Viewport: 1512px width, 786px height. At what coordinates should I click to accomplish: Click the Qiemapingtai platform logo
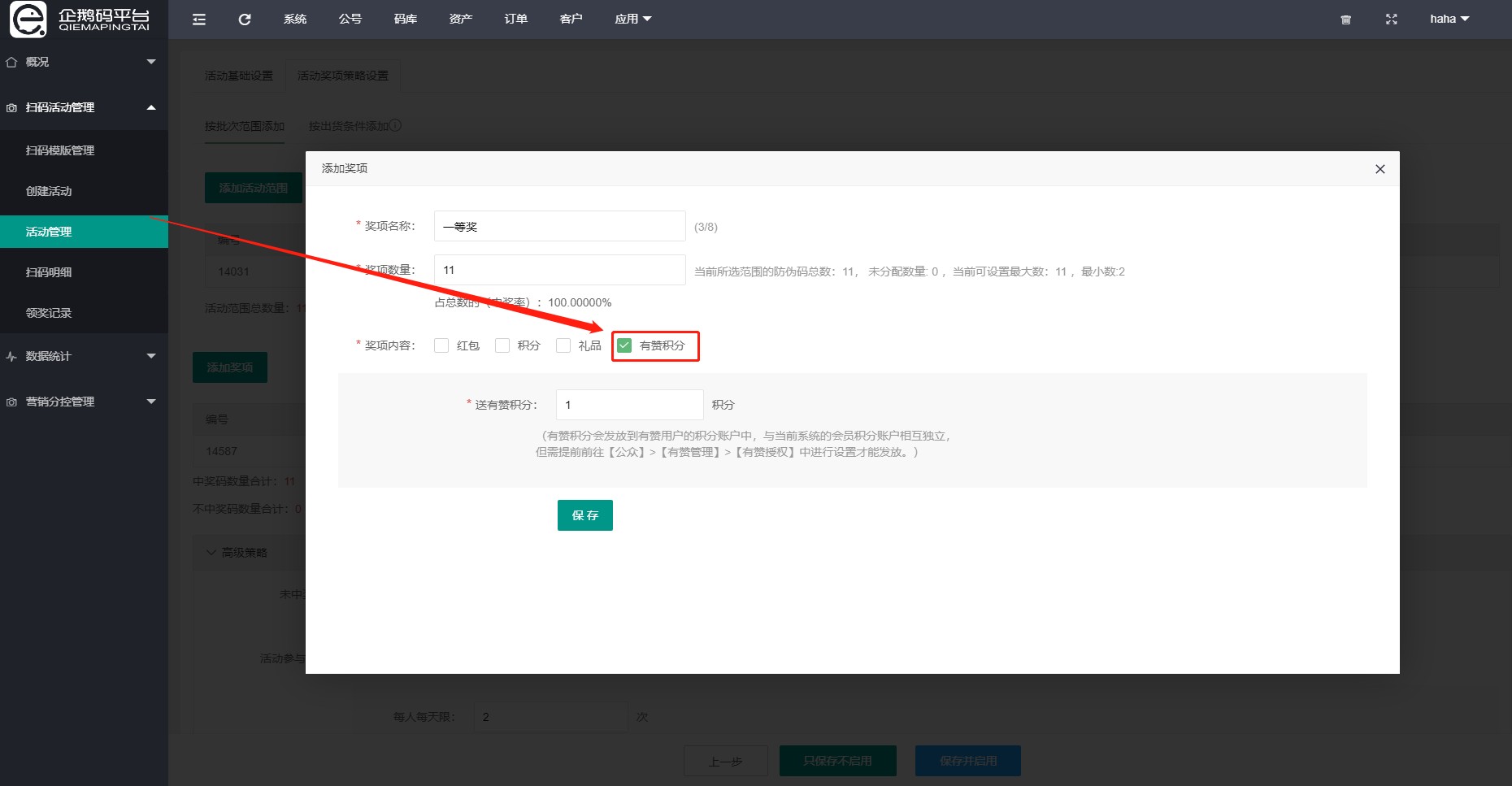(80, 20)
